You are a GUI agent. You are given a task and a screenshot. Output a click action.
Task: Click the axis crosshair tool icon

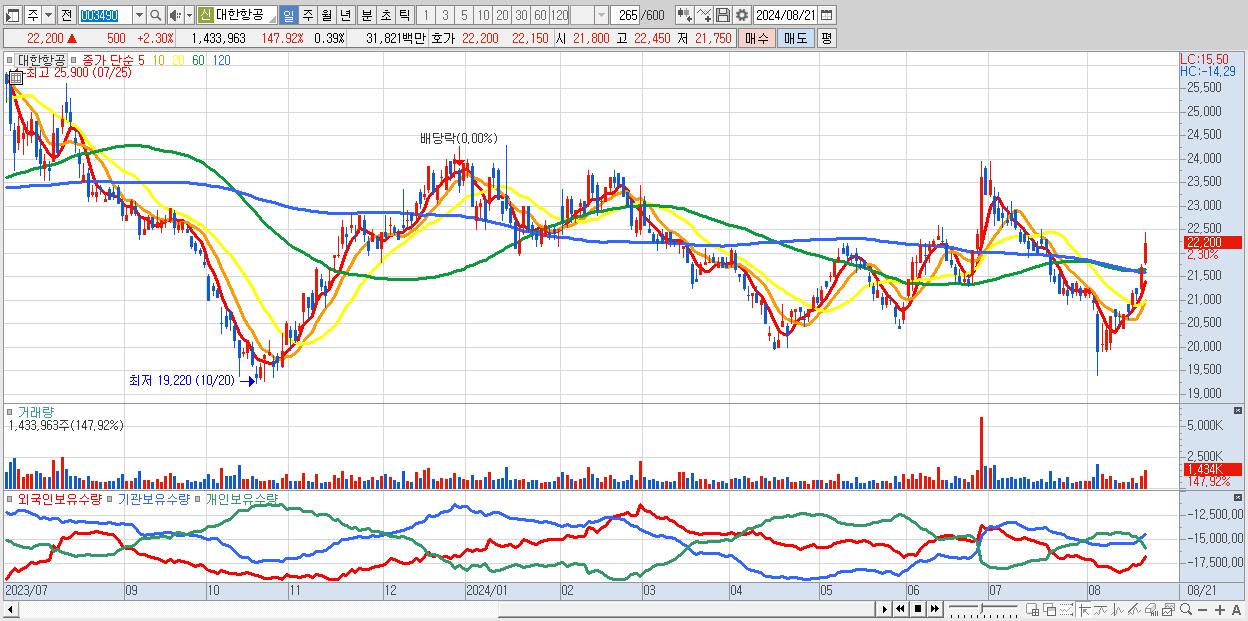point(1084,610)
